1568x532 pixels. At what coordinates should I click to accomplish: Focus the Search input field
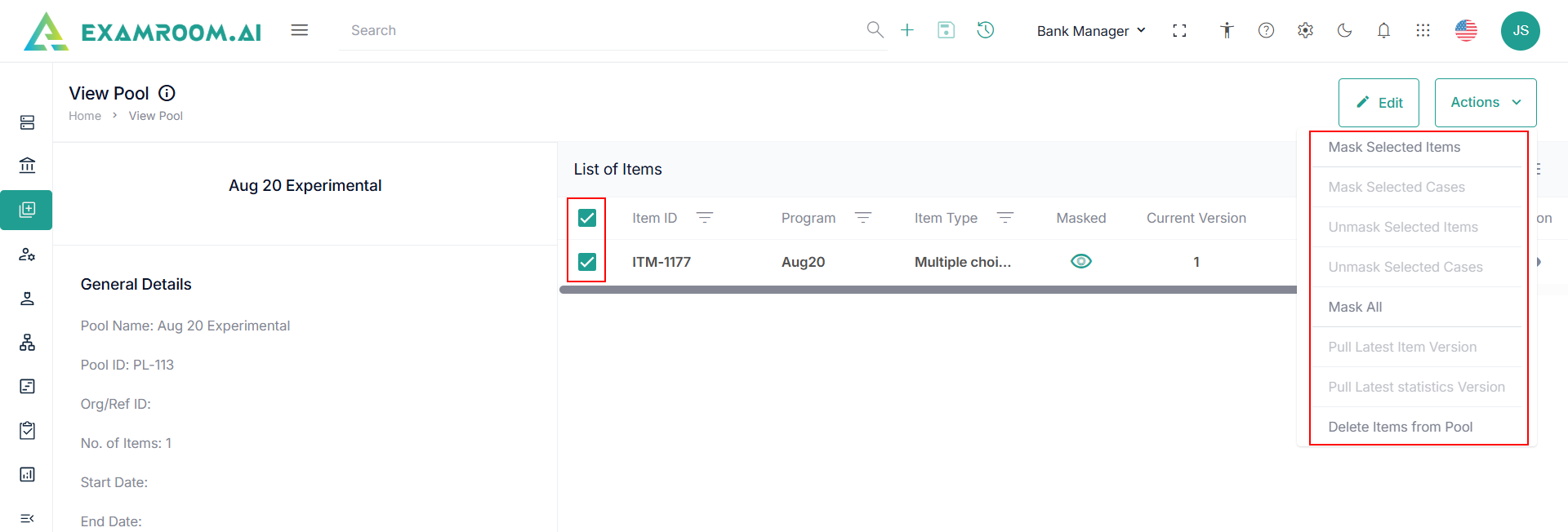click(x=604, y=30)
